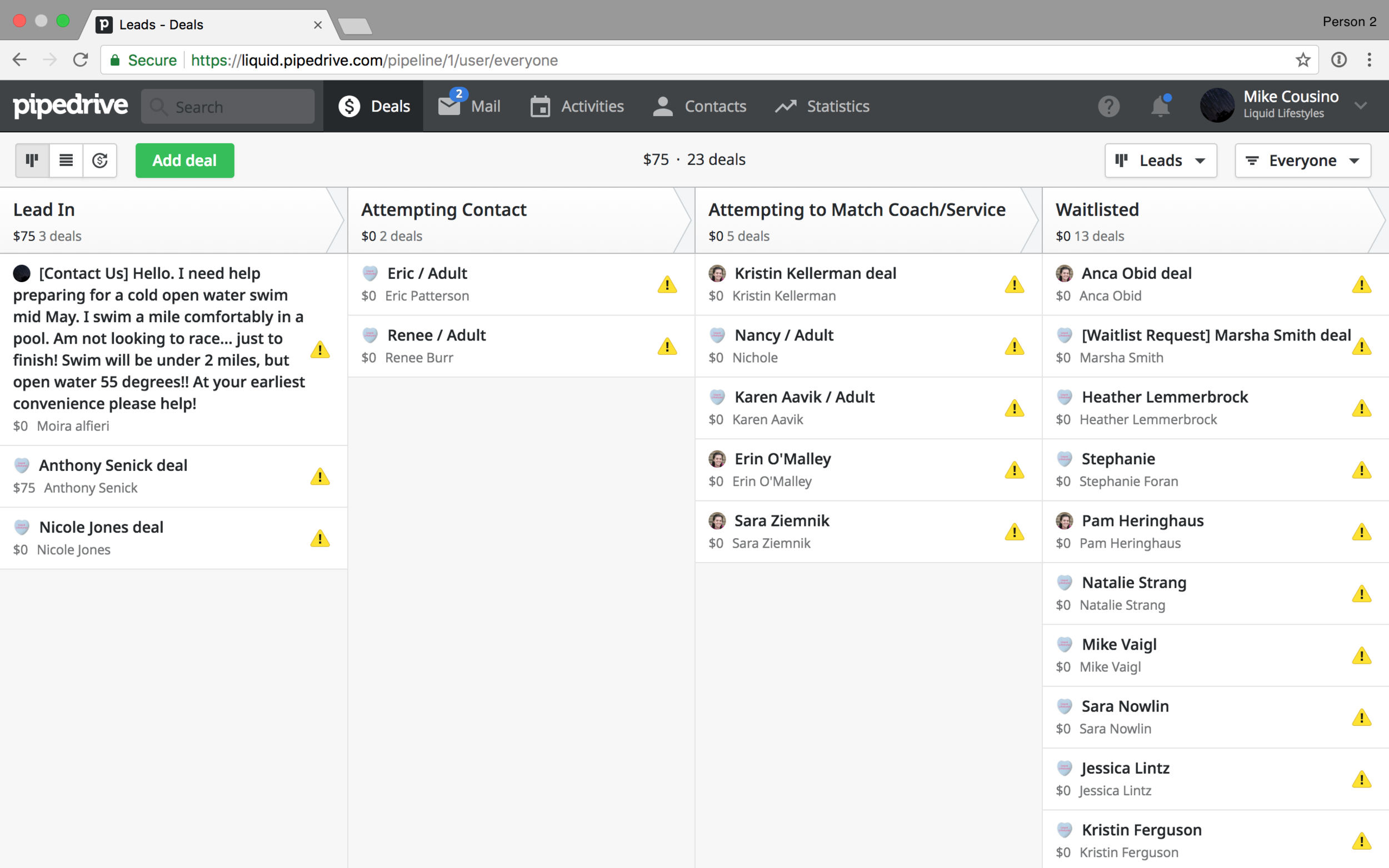Click warning icon on Nancy / Adult deal

click(1015, 347)
